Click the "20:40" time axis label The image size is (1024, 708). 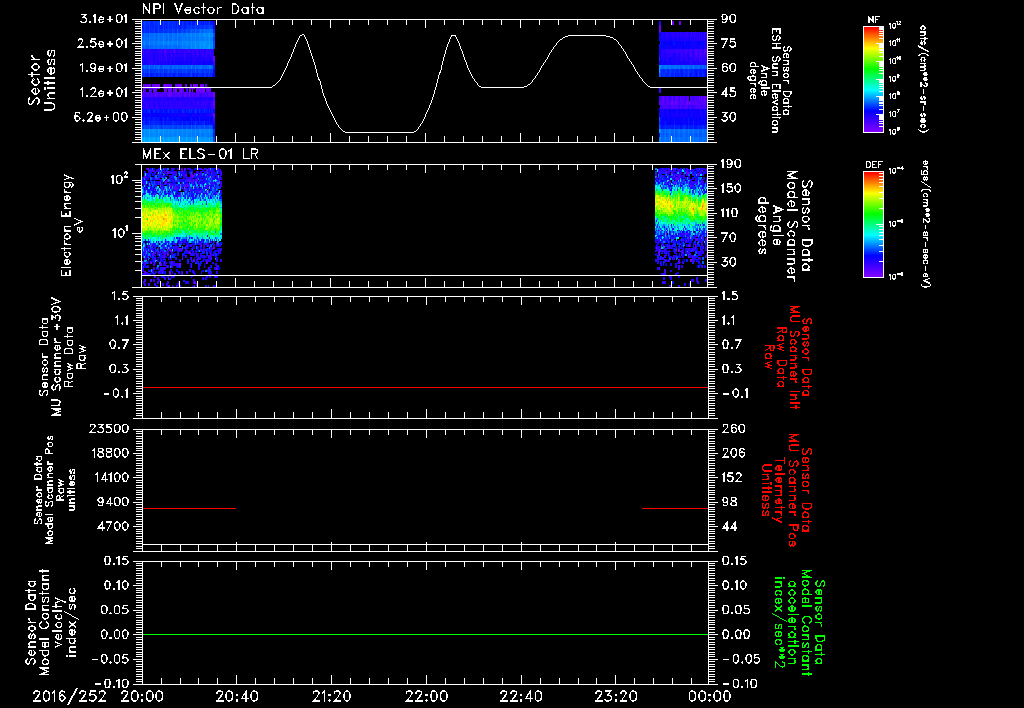click(237, 696)
